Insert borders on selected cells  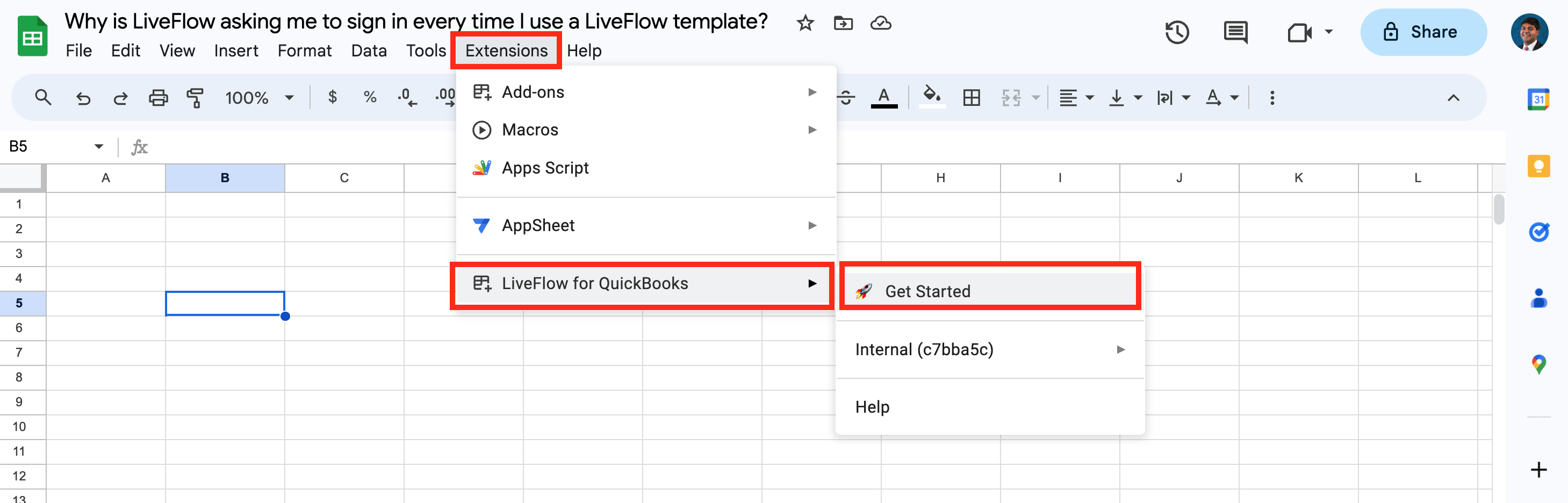972,97
